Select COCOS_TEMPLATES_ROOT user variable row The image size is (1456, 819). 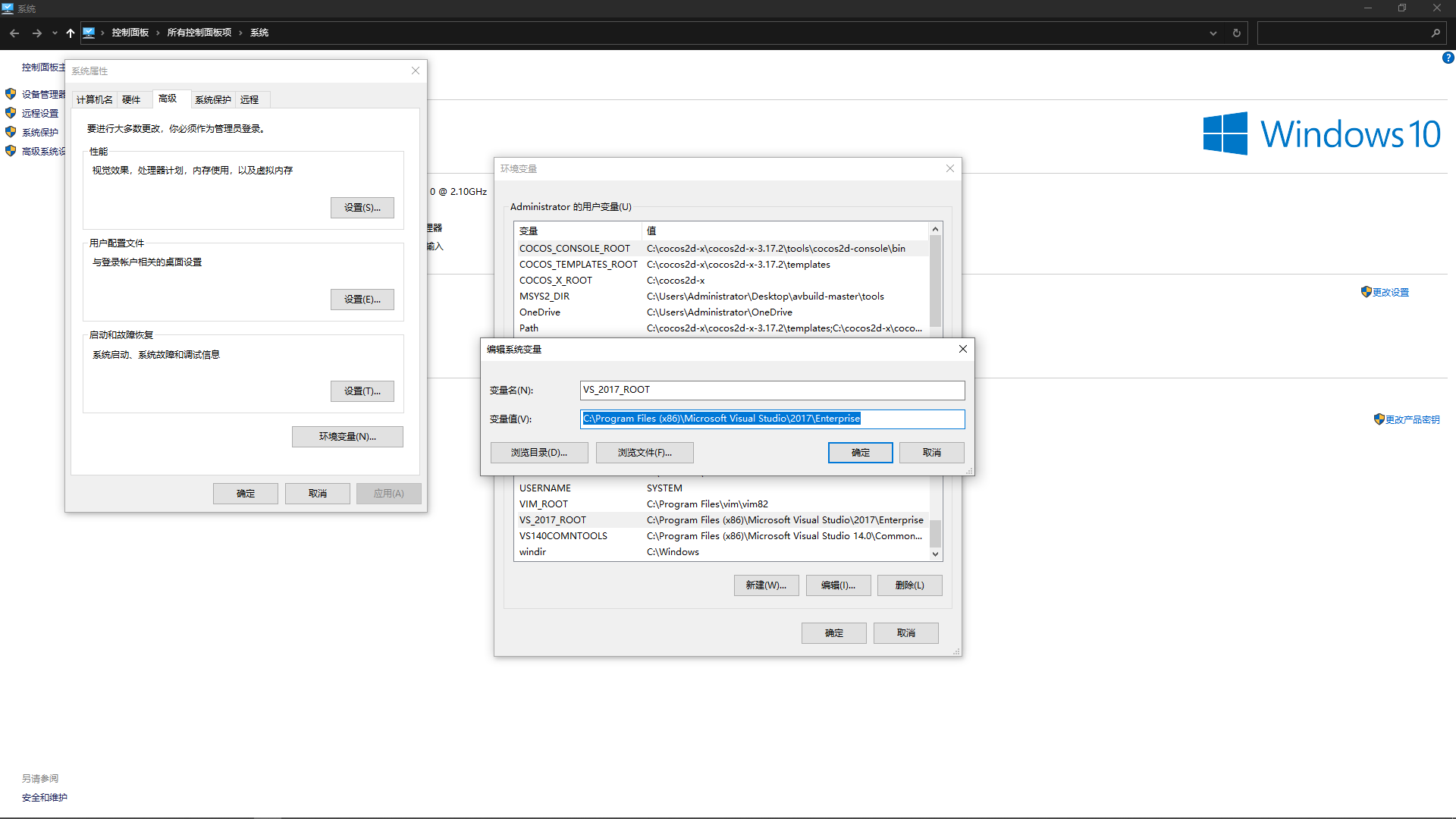click(721, 264)
